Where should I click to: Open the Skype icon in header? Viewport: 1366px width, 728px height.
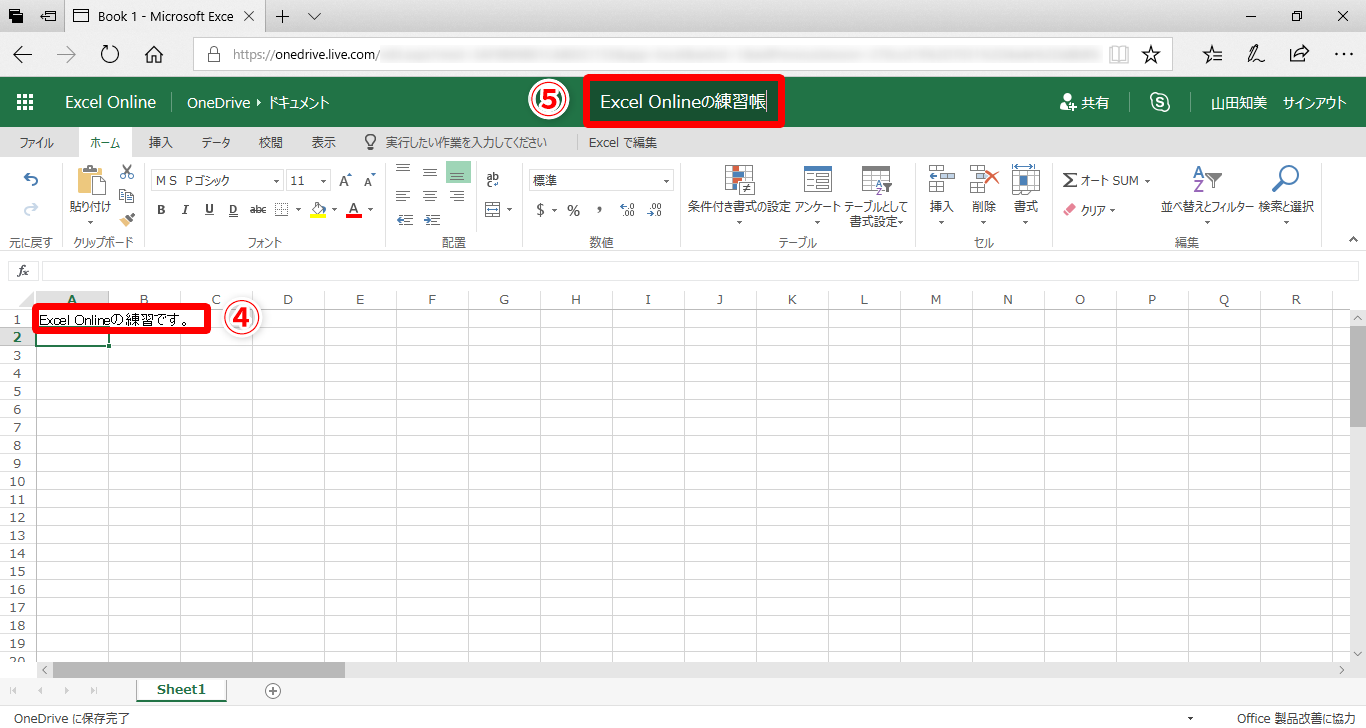pyautogui.click(x=1160, y=102)
